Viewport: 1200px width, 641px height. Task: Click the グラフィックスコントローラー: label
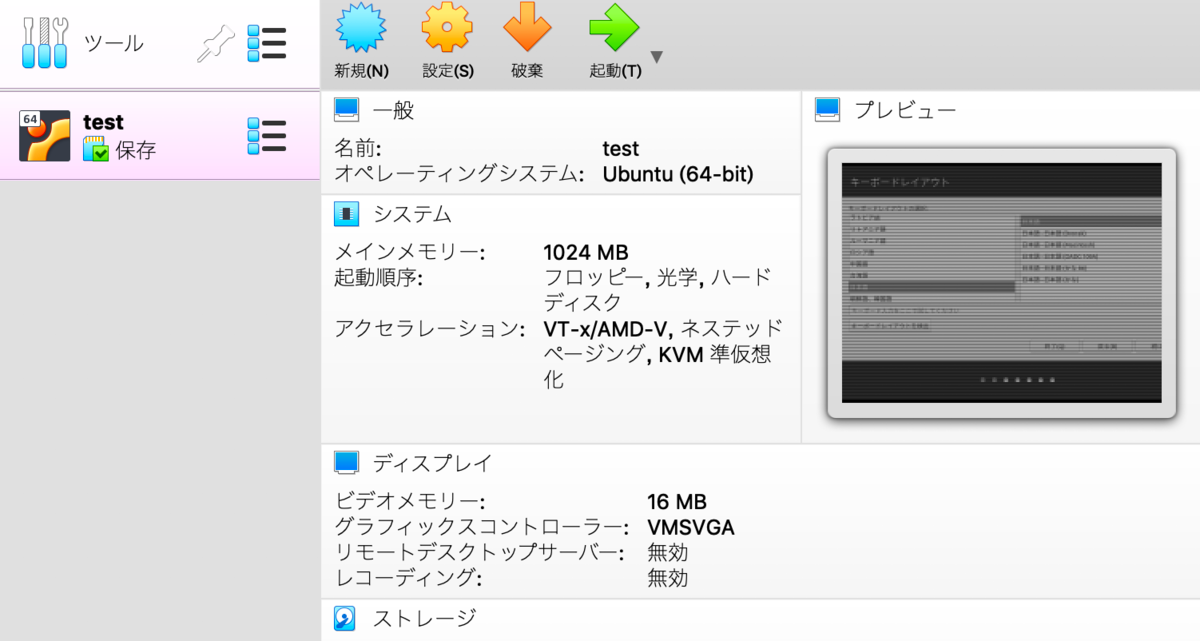pos(482,527)
